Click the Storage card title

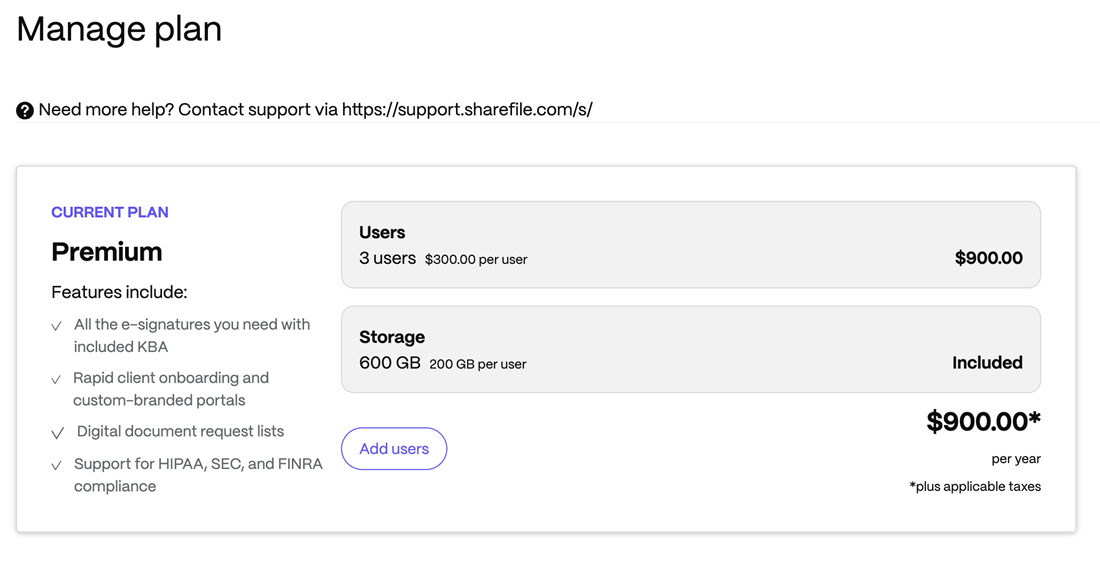tap(392, 337)
